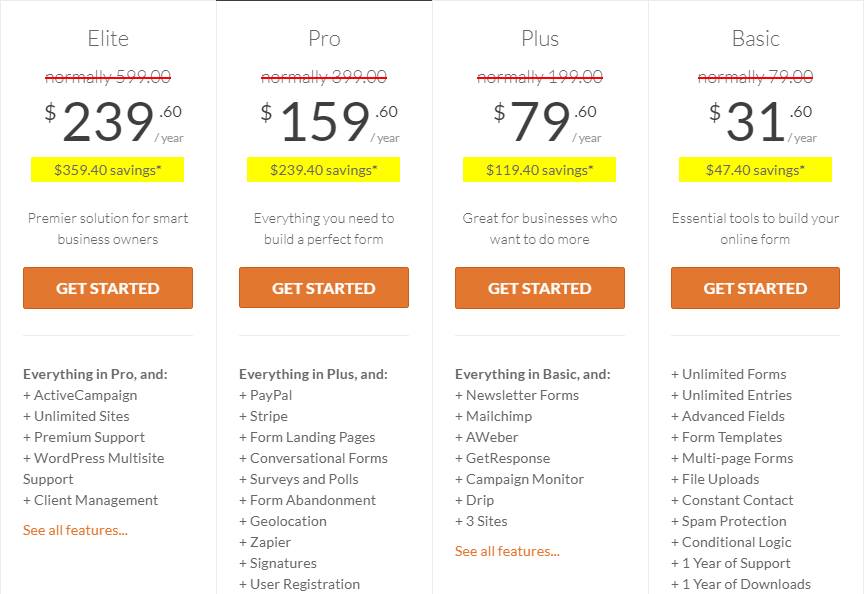This screenshot has height=594, width=865.
Task: Click the $47.40 savings yellow badge
Action: (x=755, y=170)
